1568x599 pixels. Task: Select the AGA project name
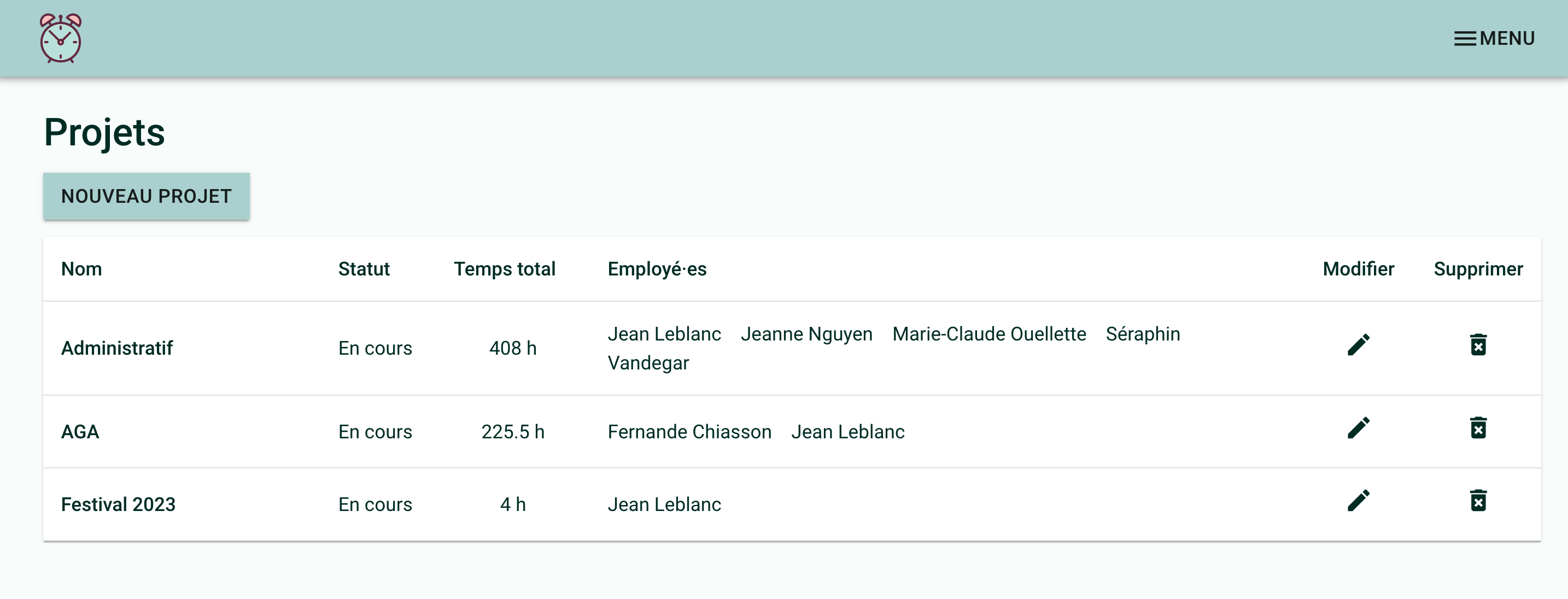(x=80, y=432)
